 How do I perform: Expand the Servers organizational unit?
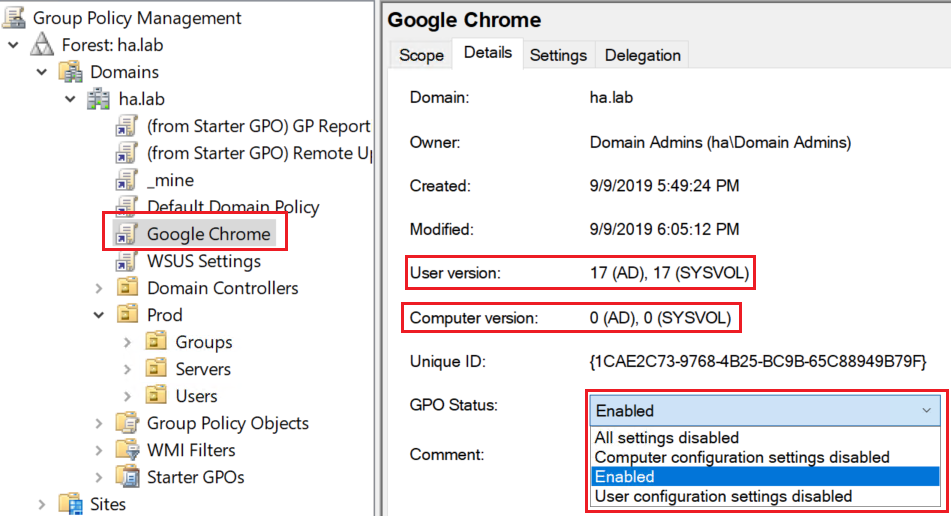coord(127,369)
